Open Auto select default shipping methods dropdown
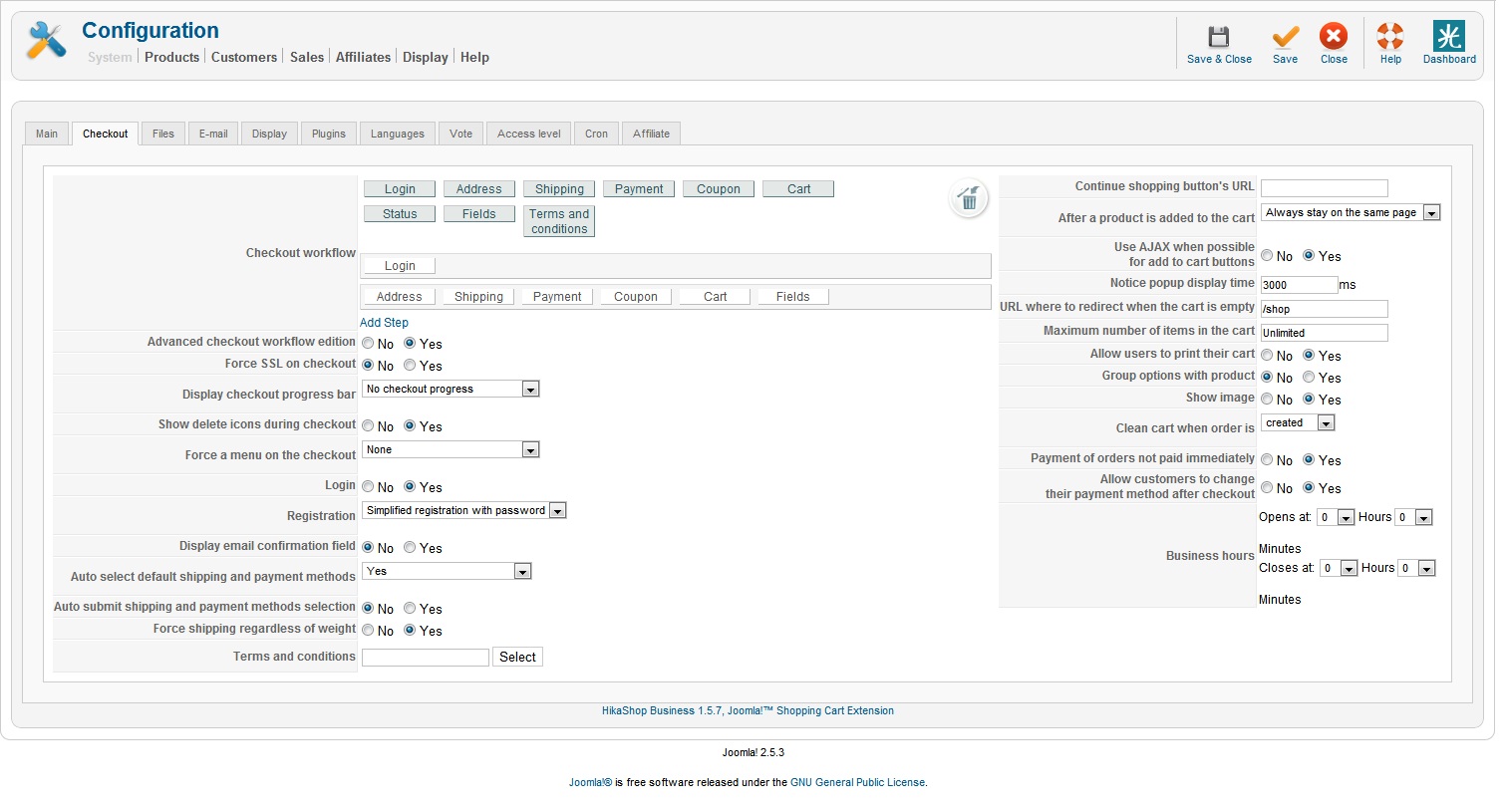The image size is (1506, 812). 447,571
